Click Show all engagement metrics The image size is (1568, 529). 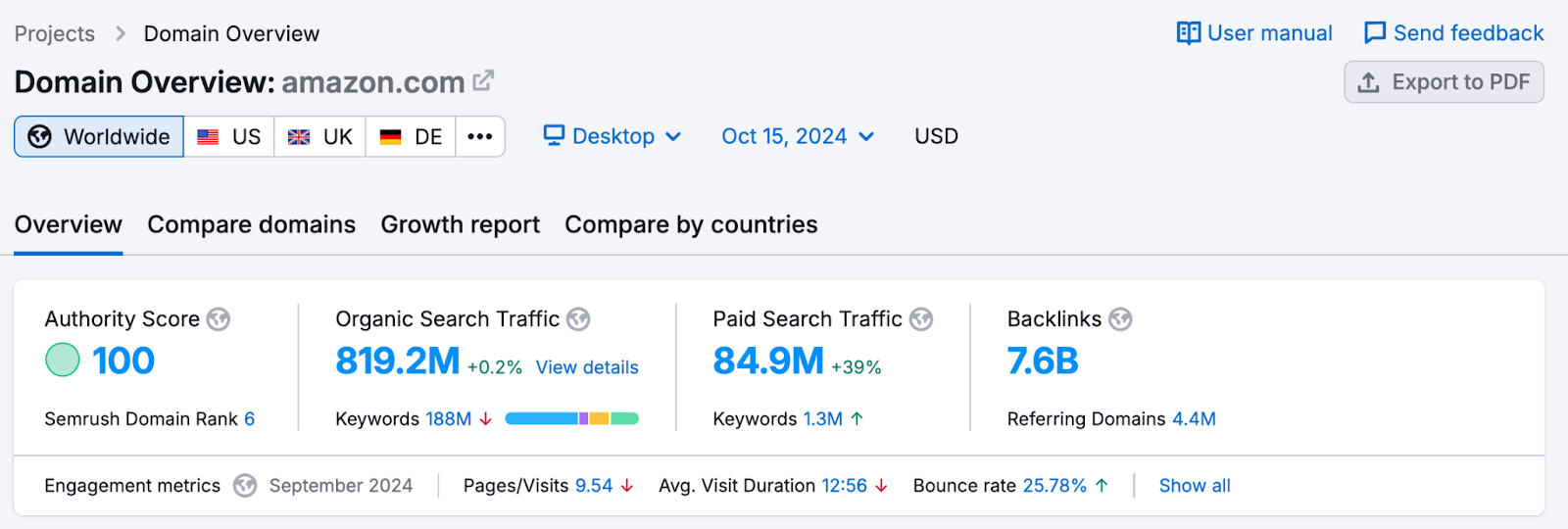pyautogui.click(x=1195, y=486)
